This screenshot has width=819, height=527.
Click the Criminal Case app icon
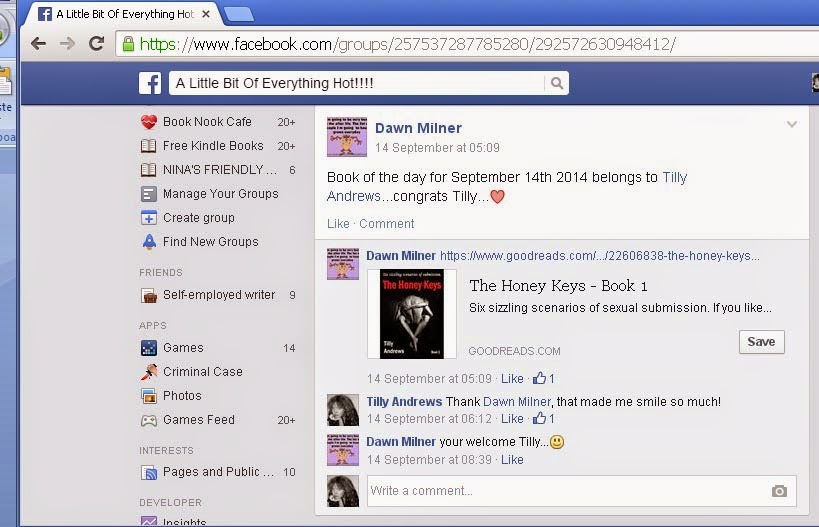point(149,372)
